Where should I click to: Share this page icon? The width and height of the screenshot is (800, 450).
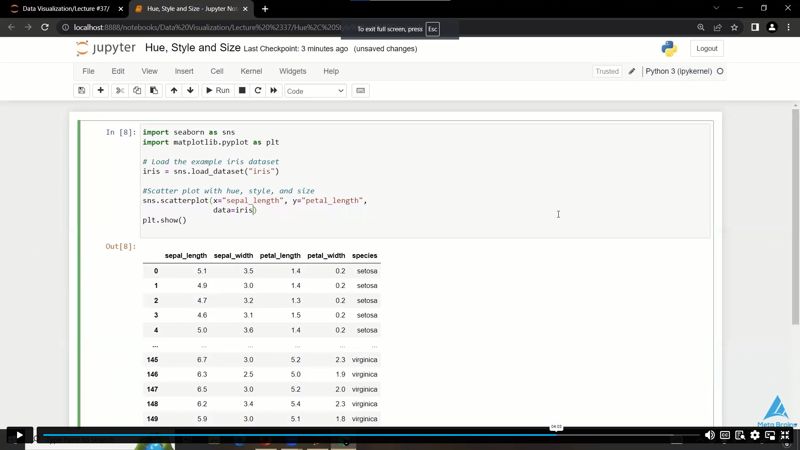click(717, 28)
